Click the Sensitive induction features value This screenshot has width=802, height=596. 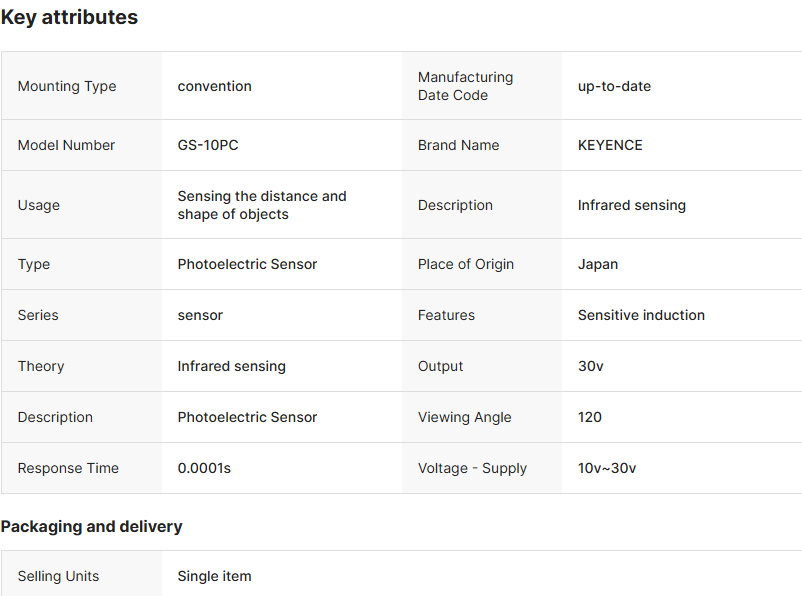[641, 315]
